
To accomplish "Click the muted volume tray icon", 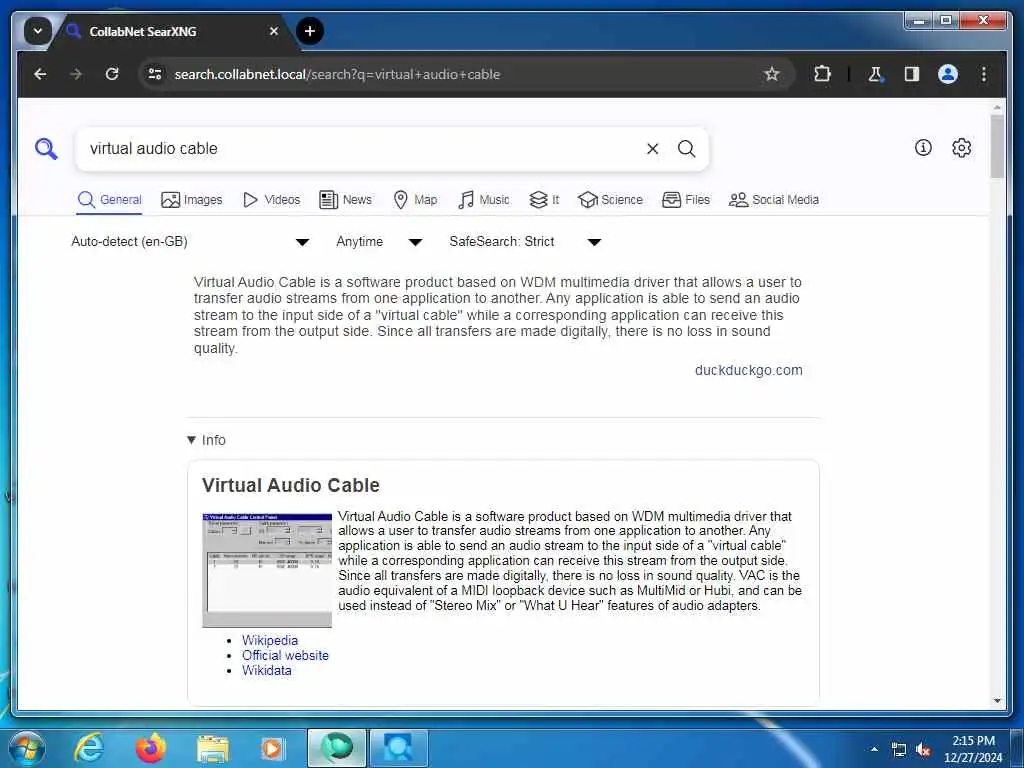I will pos(923,750).
